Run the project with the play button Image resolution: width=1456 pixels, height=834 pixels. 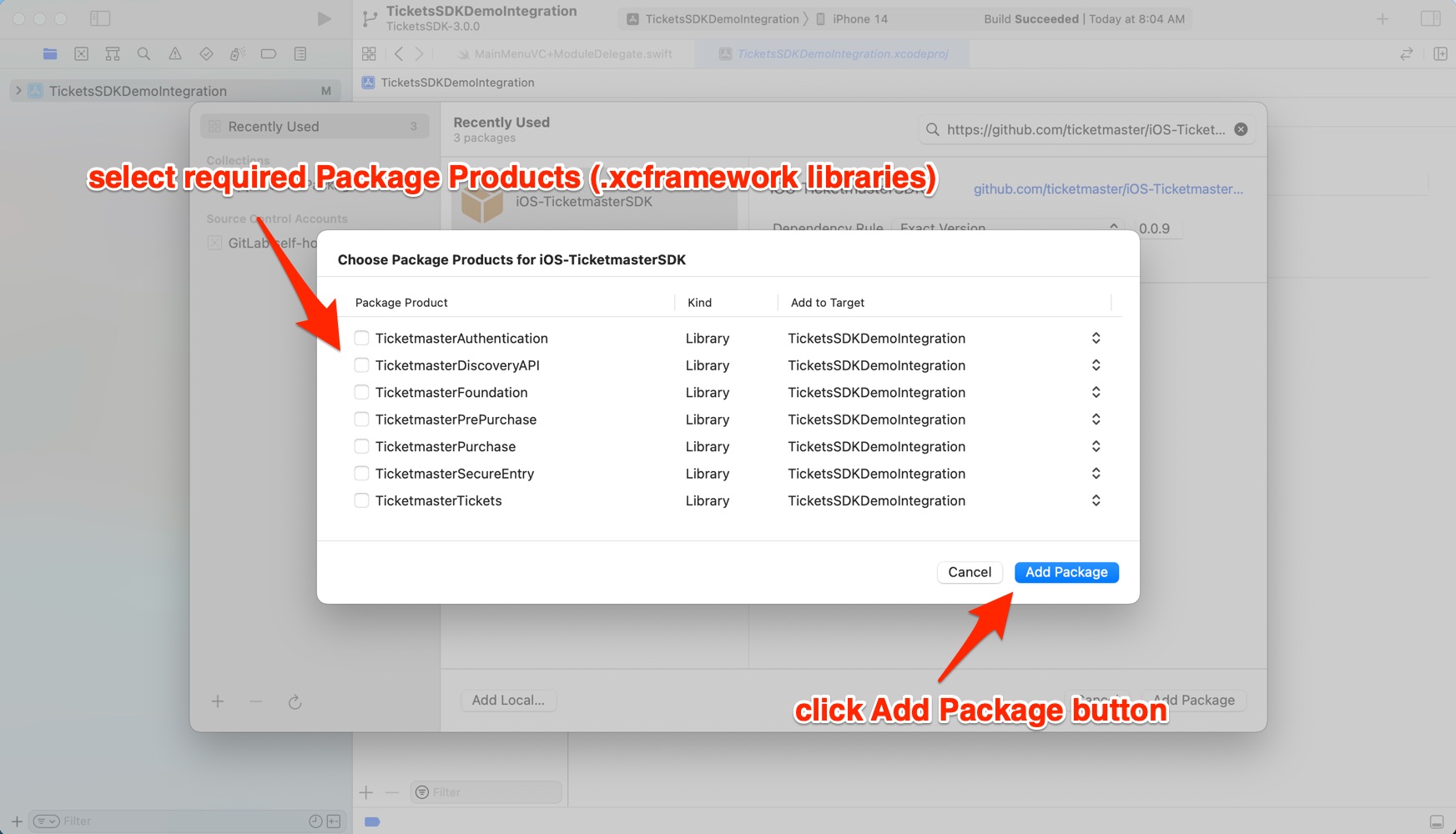point(324,18)
